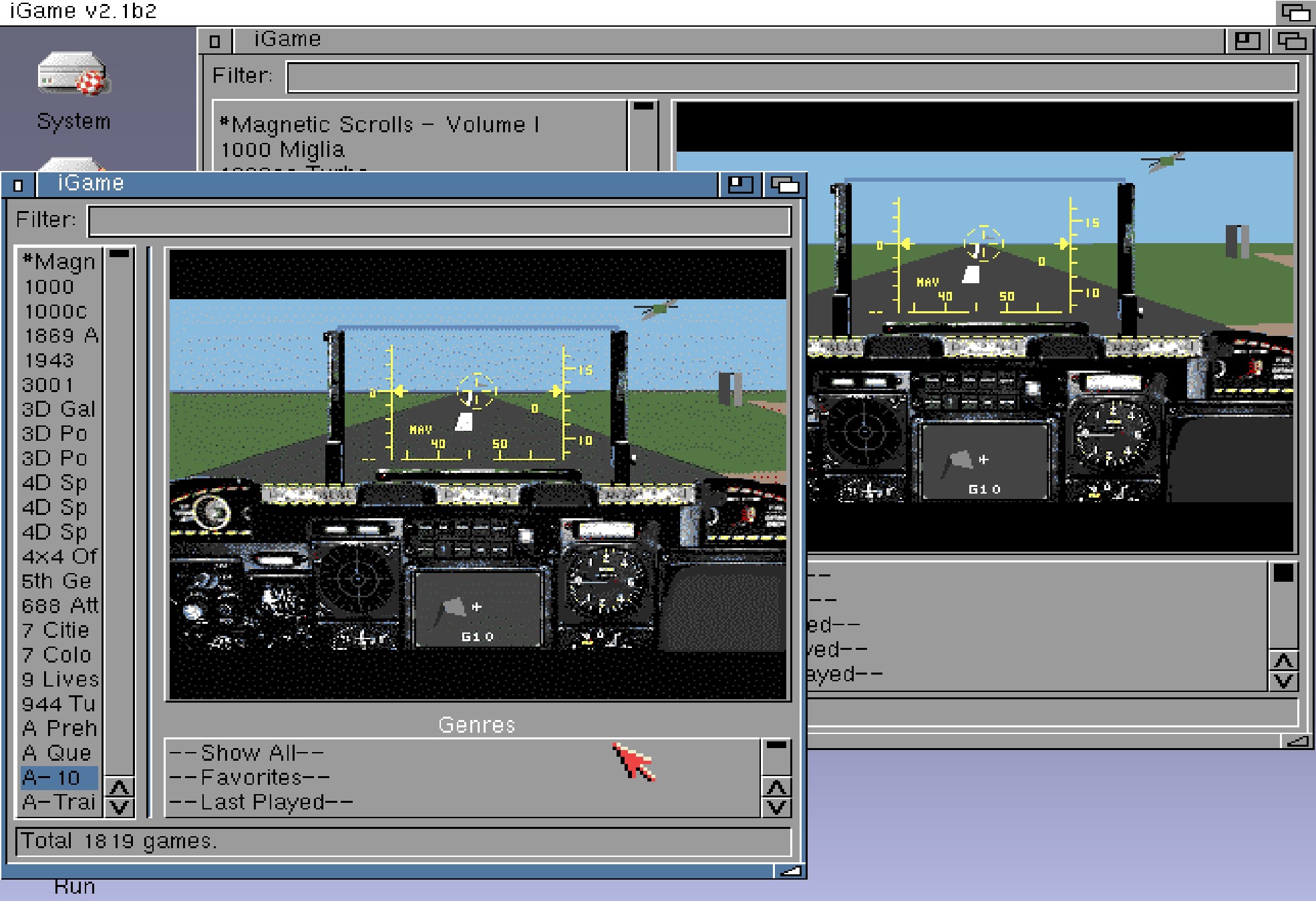Click the game list scrollbar knob in back window

pyautogui.click(x=643, y=106)
